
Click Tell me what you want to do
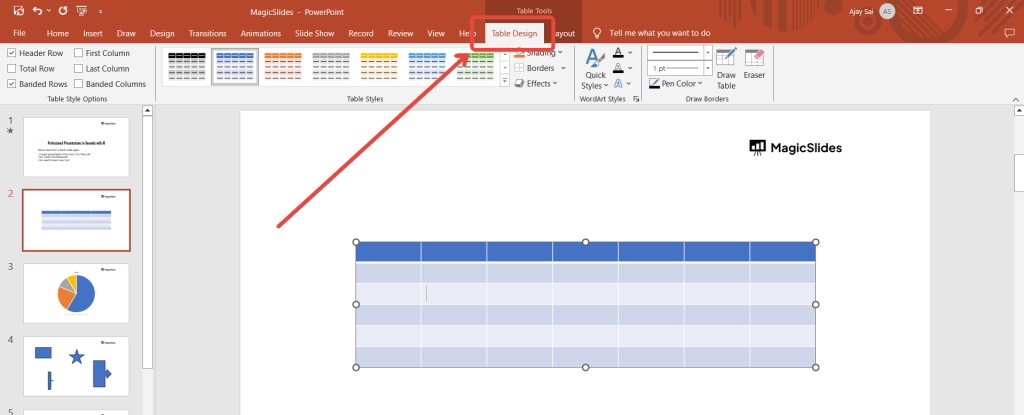660,33
